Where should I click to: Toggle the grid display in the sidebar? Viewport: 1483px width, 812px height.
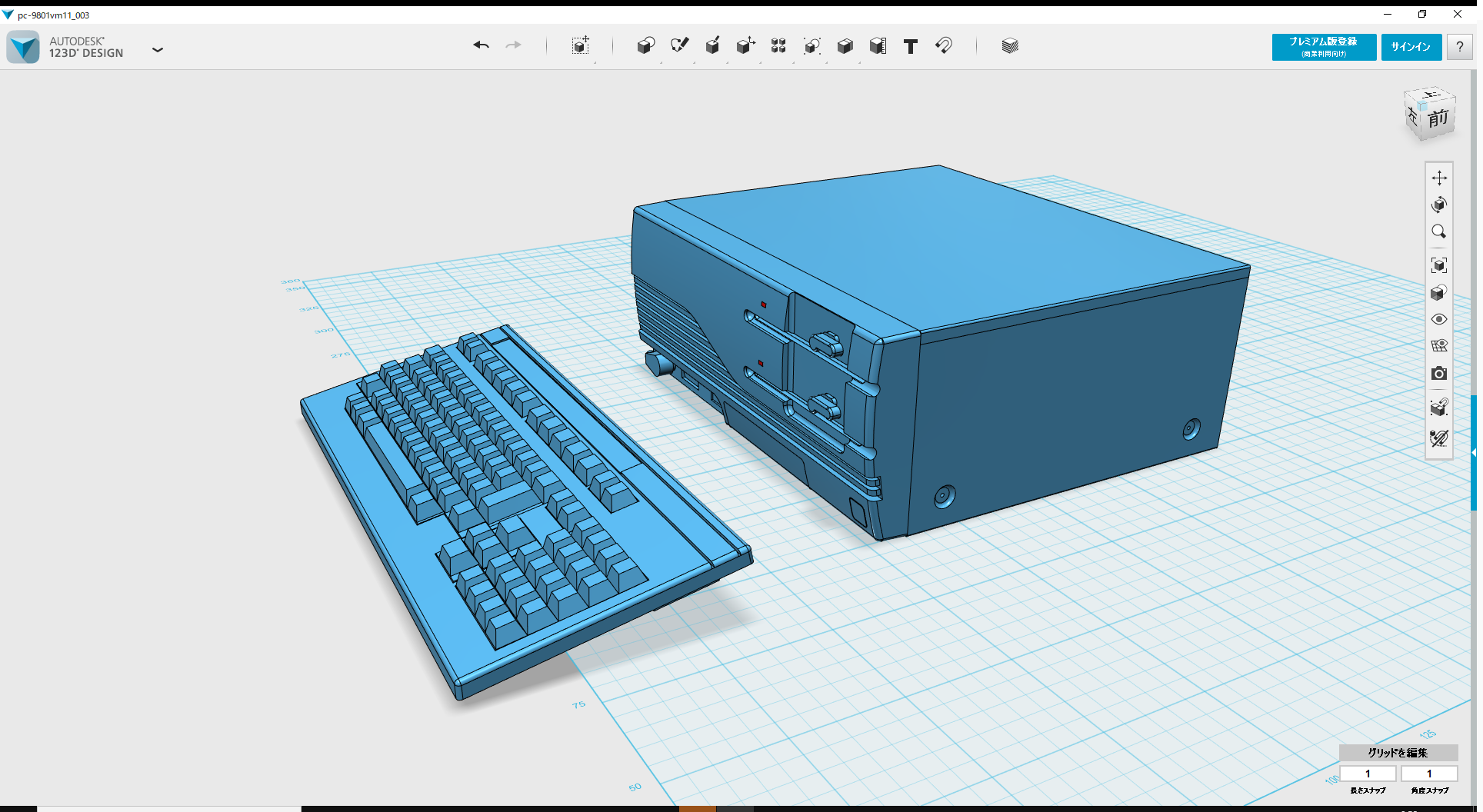tap(1440, 345)
